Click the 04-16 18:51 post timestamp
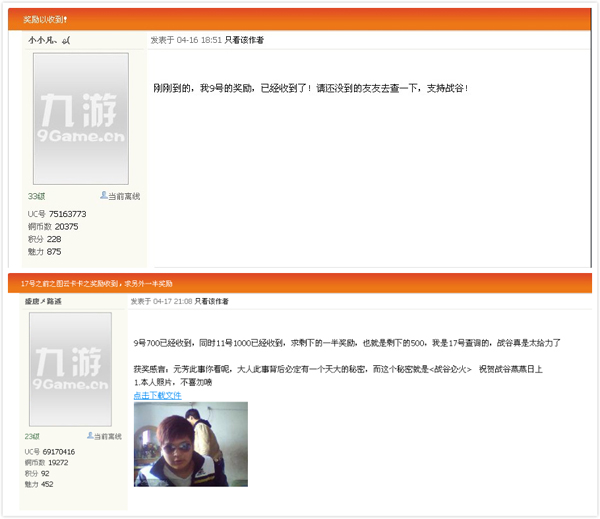This screenshot has height=519, width=600. 199,40
